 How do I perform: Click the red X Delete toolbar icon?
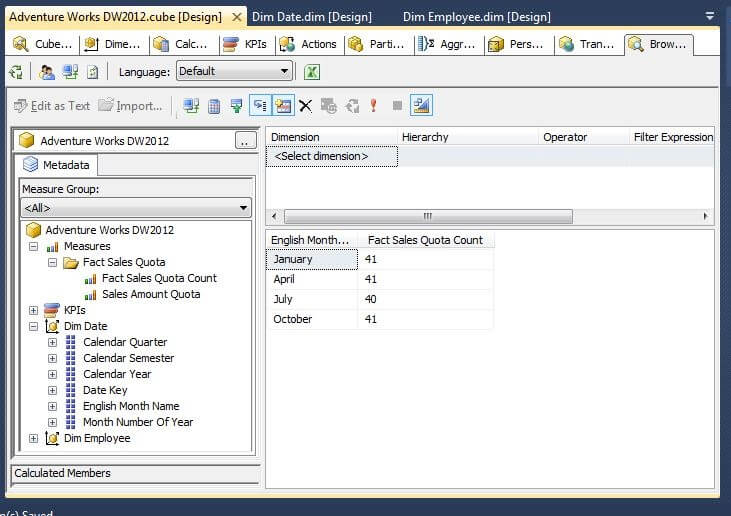click(x=306, y=105)
